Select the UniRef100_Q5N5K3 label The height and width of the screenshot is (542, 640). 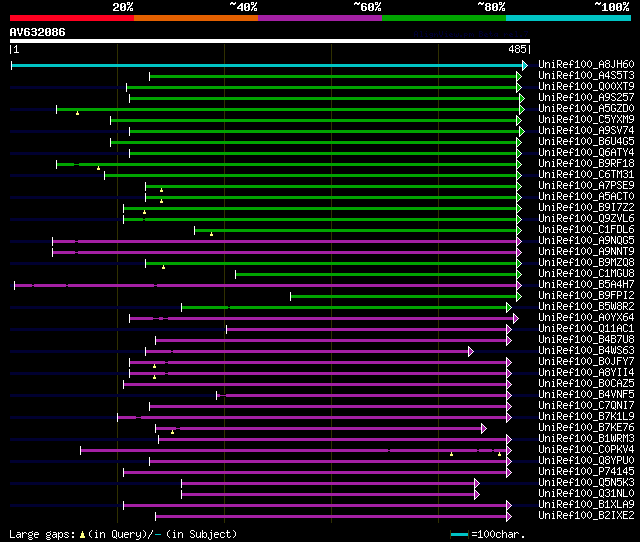click(x=586, y=483)
